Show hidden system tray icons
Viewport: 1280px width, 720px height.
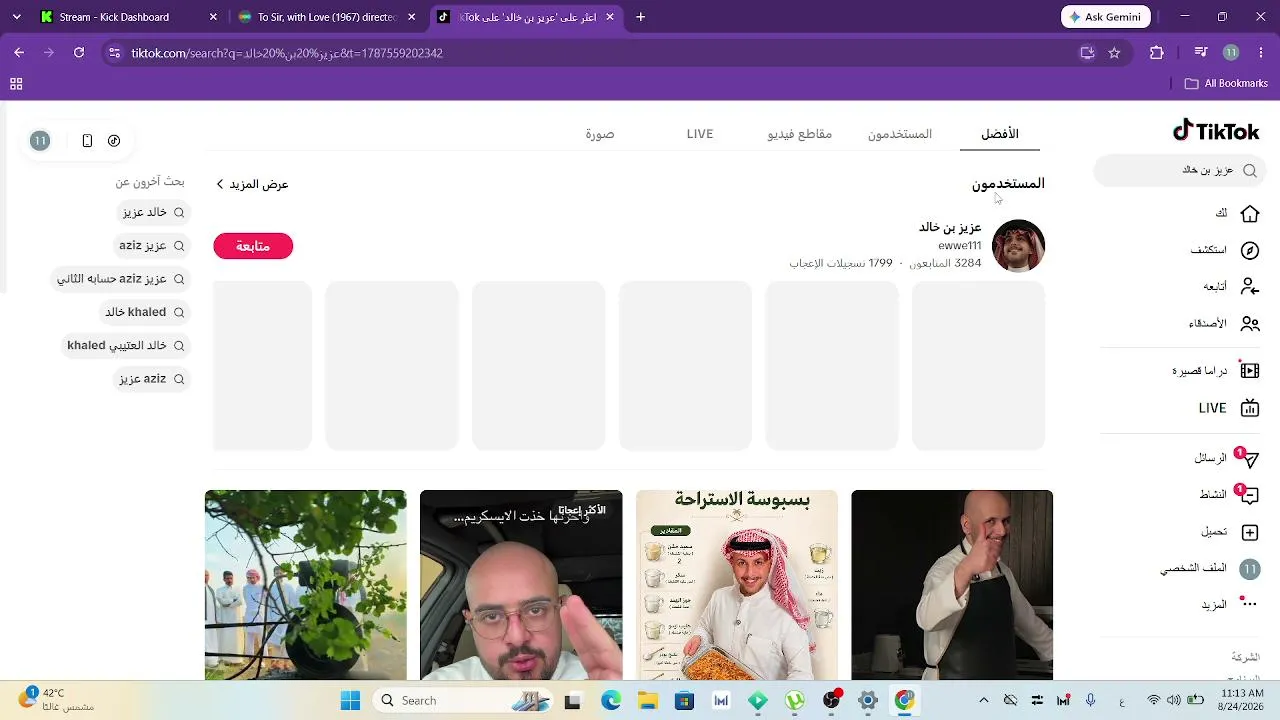click(983, 700)
